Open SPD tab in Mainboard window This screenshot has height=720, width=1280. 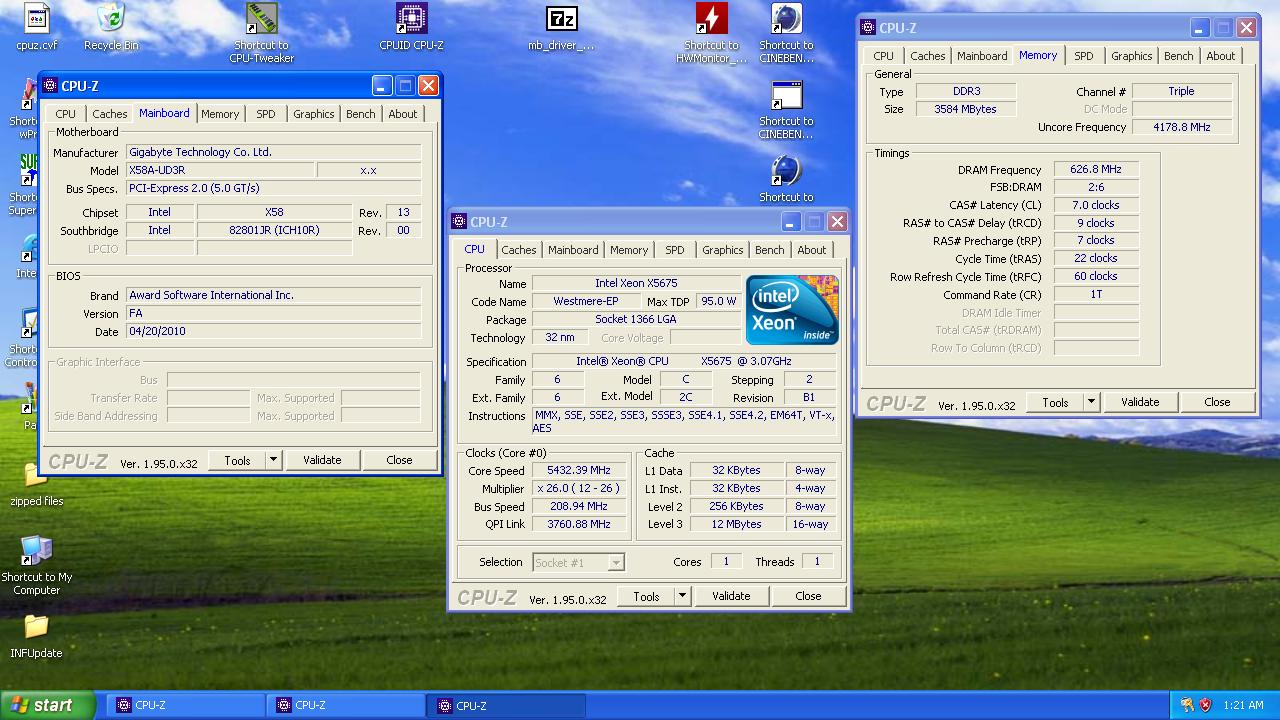tap(266, 114)
